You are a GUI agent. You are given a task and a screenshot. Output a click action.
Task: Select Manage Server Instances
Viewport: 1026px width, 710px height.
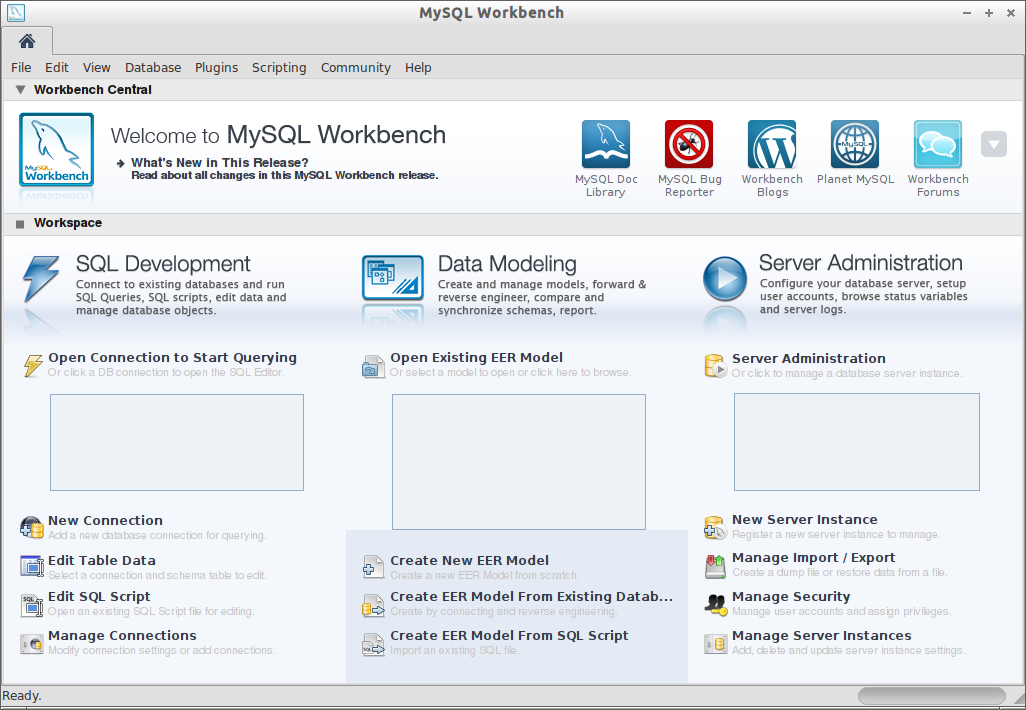pyautogui.click(x=821, y=635)
